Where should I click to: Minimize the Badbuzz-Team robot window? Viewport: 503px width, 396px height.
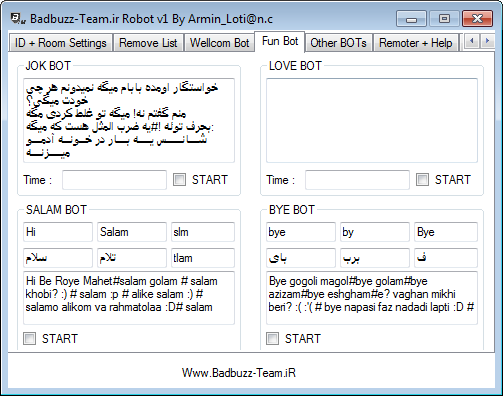(x=411, y=18)
